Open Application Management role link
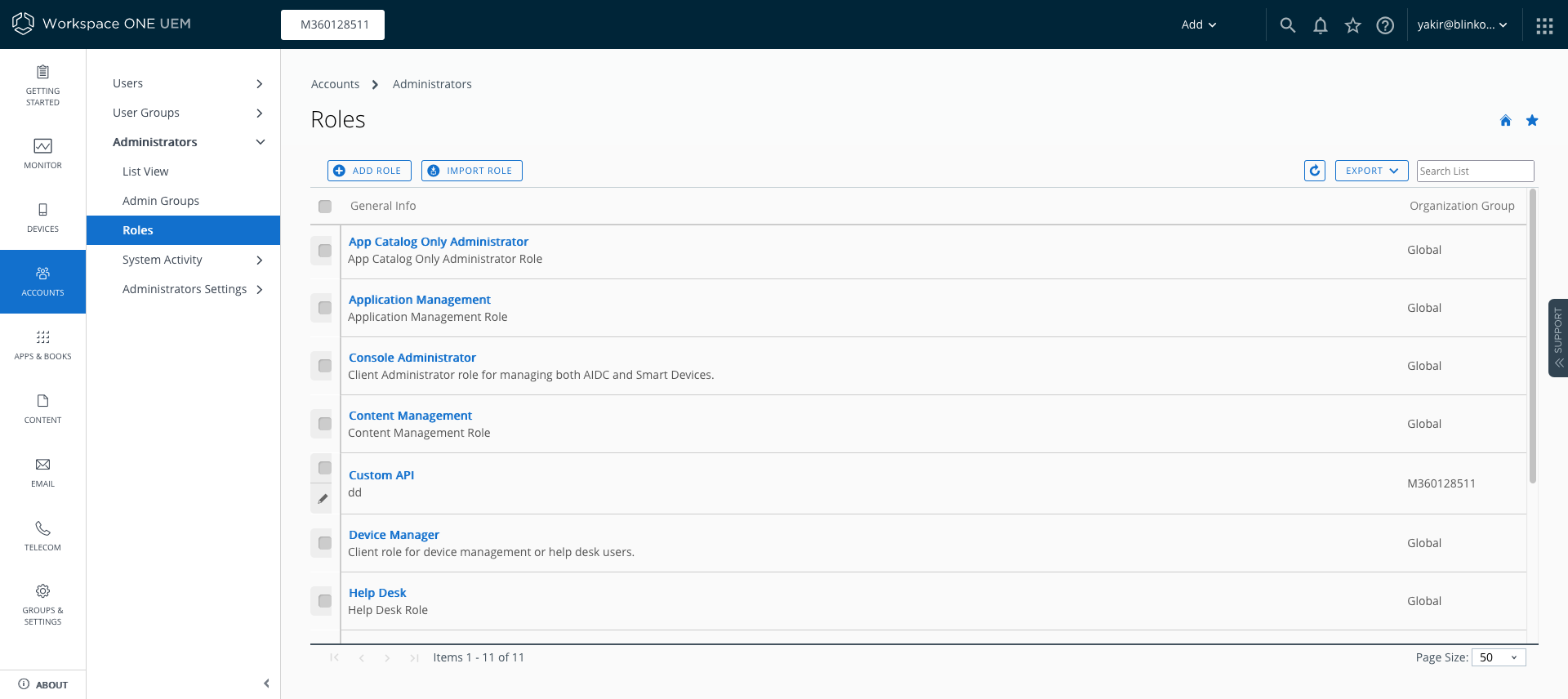 [x=420, y=300]
